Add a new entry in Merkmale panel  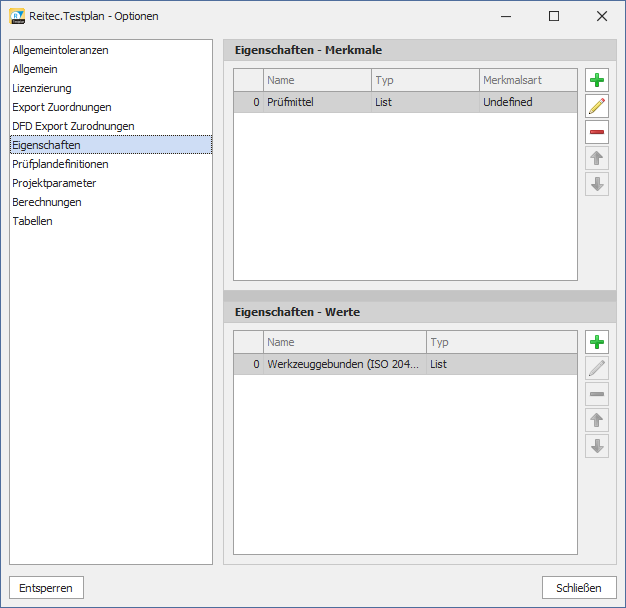pos(597,80)
